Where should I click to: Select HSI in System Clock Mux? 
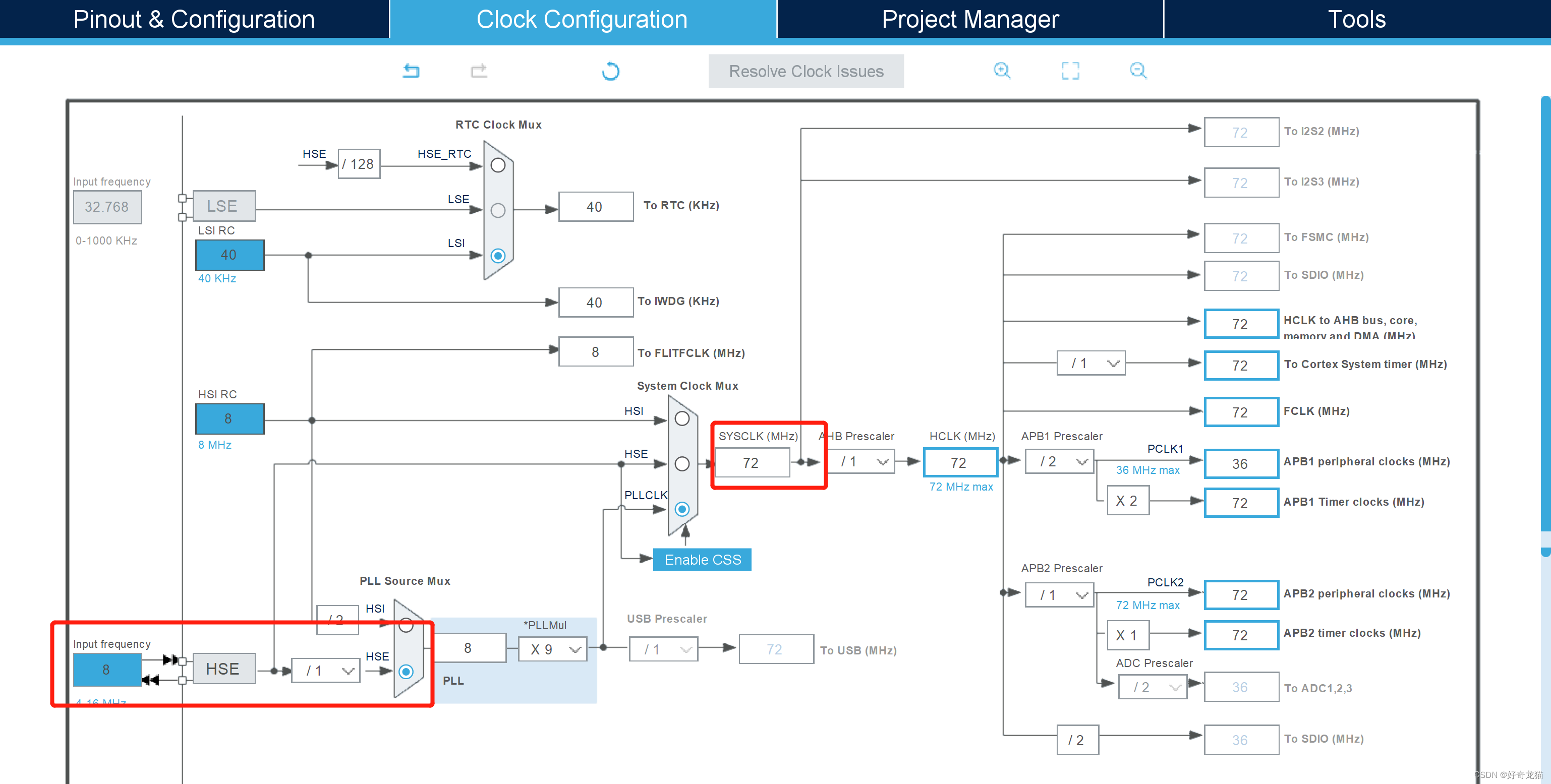[x=681, y=419]
